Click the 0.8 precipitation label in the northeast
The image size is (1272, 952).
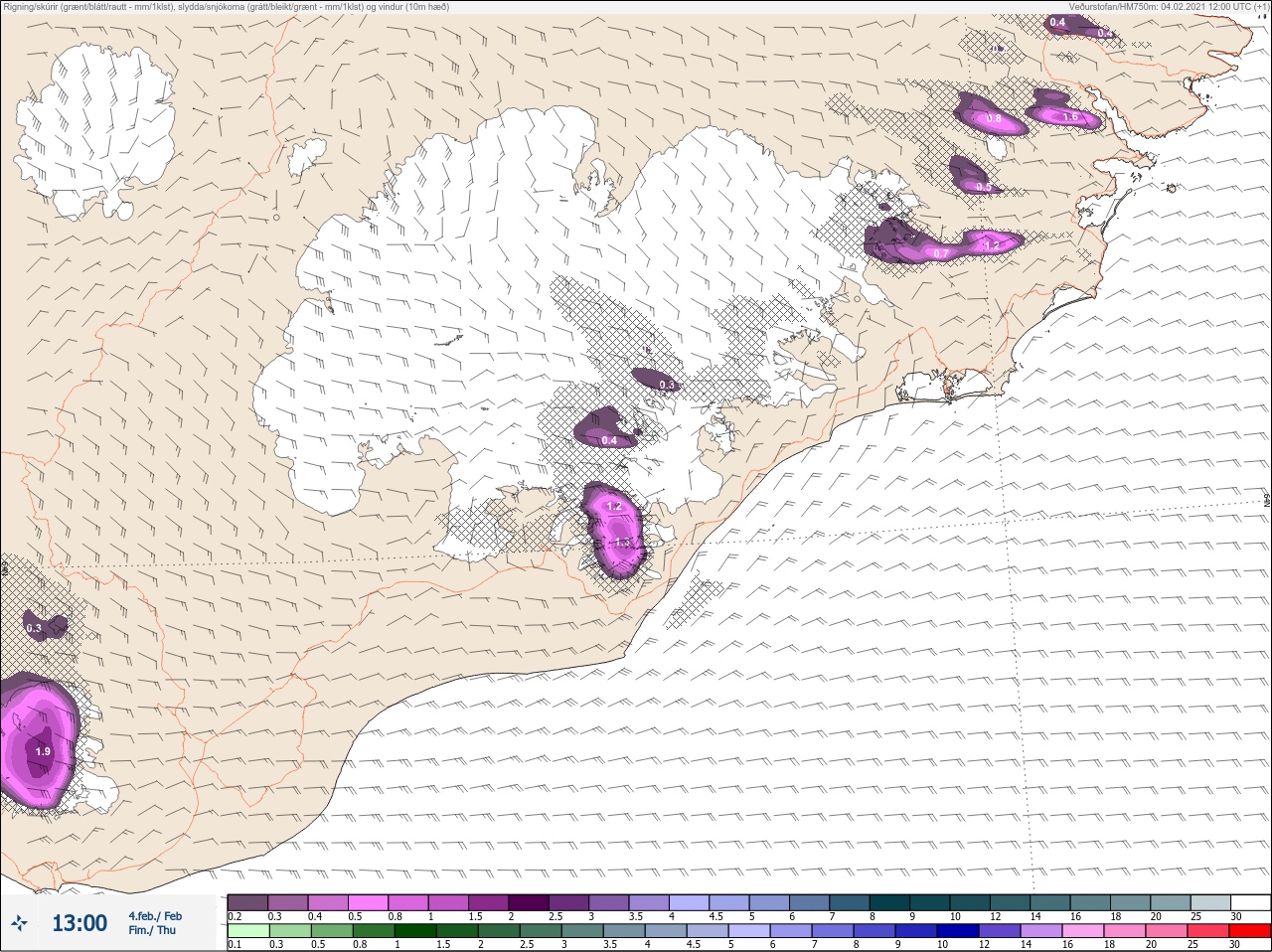coord(994,119)
